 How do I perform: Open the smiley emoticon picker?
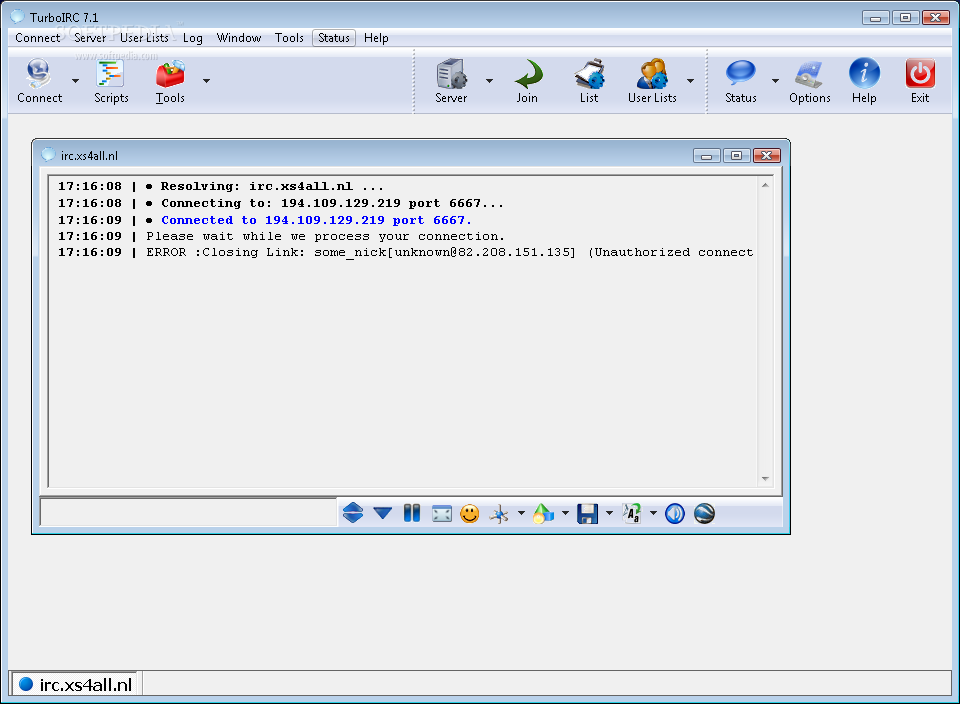[470, 514]
